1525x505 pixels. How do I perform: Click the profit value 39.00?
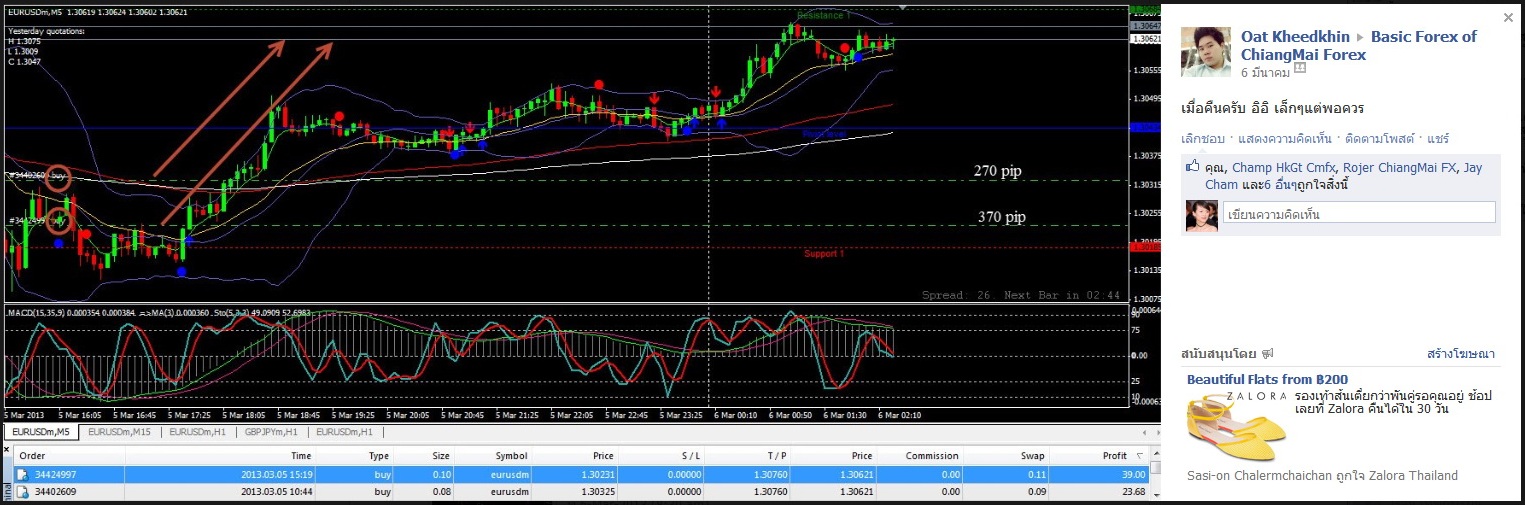pos(1133,473)
